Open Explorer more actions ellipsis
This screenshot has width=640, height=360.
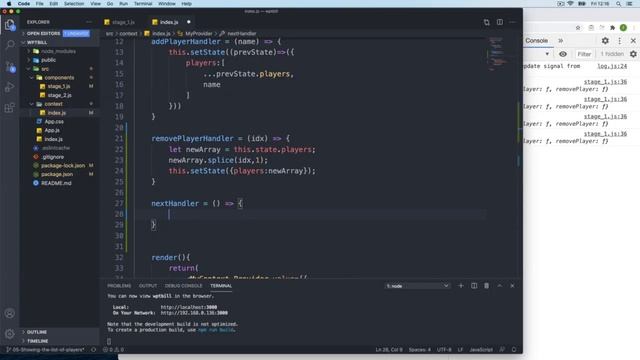click(x=89, y=22)
